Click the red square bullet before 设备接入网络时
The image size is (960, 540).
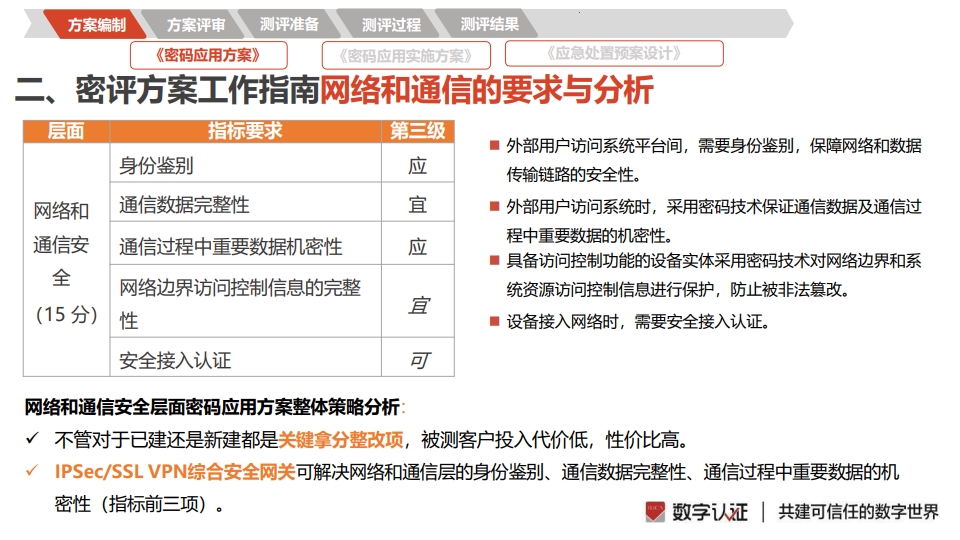[x=495, y=321]
